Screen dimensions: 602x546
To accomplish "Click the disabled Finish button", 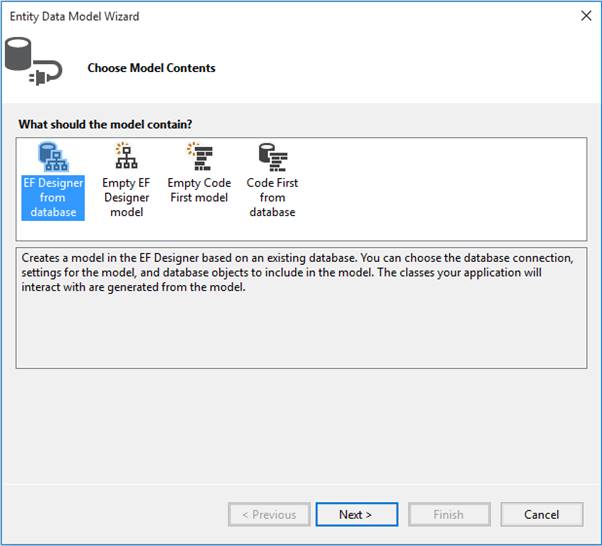I will click(449, 515).
